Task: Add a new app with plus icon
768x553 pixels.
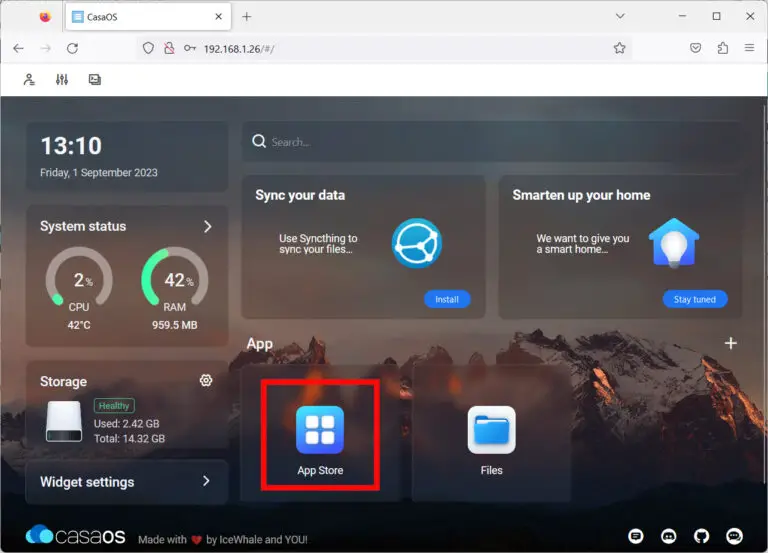Action: pyautogui.click(x=730, y=343)
